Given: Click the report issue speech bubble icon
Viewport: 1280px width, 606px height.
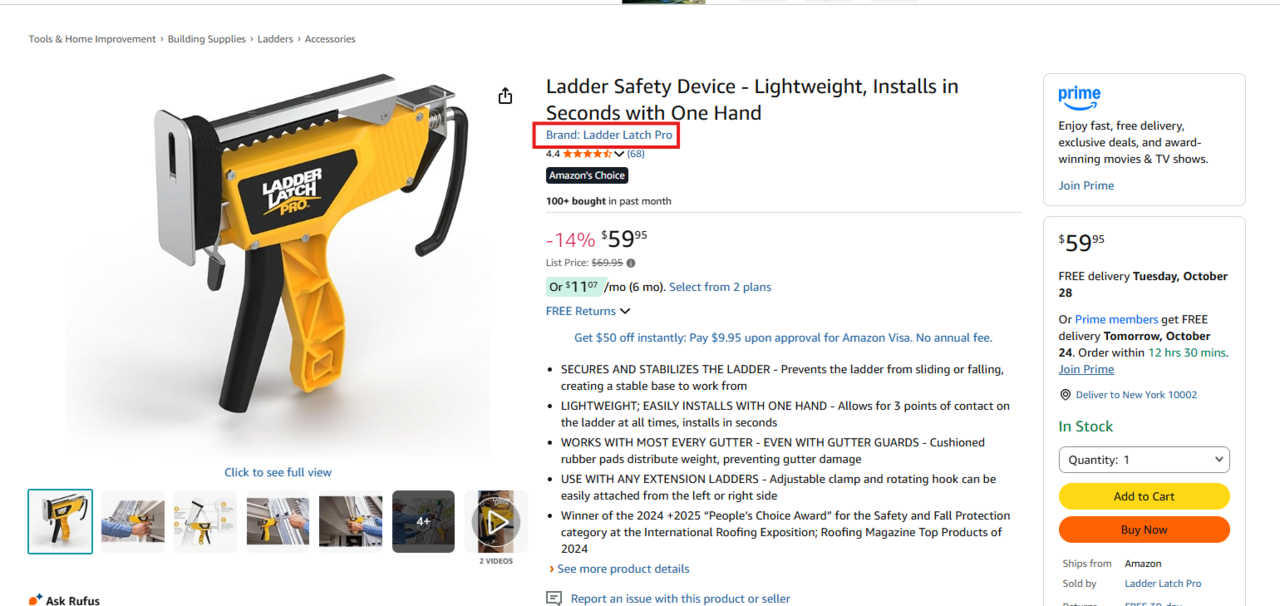Looking at the screenshot, I should pos(554,598).
